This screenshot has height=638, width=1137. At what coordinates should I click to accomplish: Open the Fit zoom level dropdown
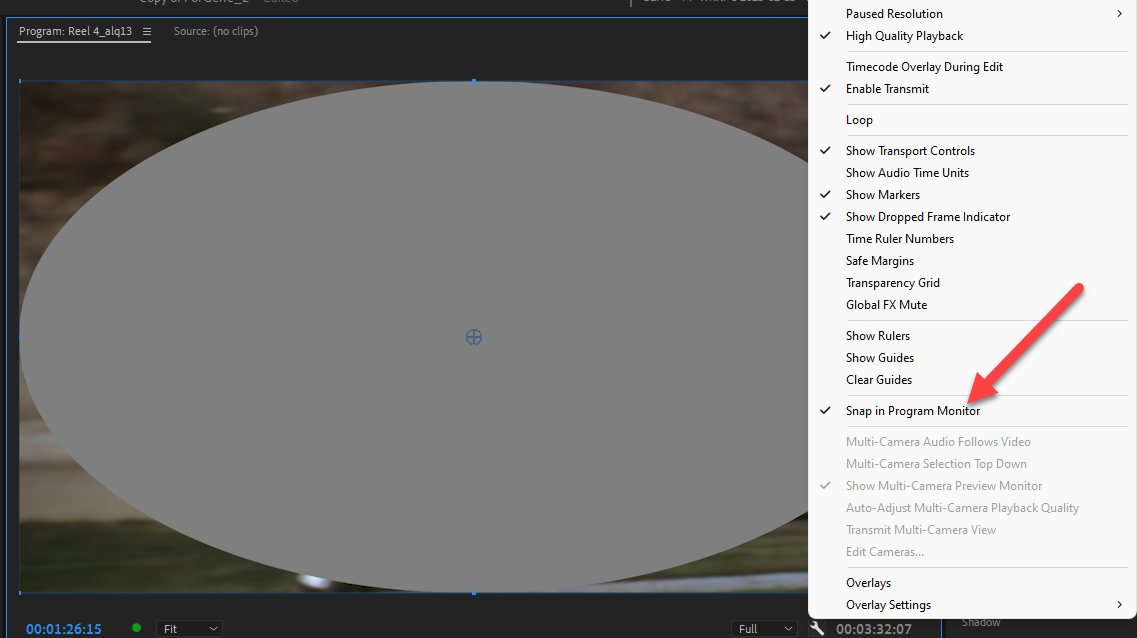tap(189, 629)
